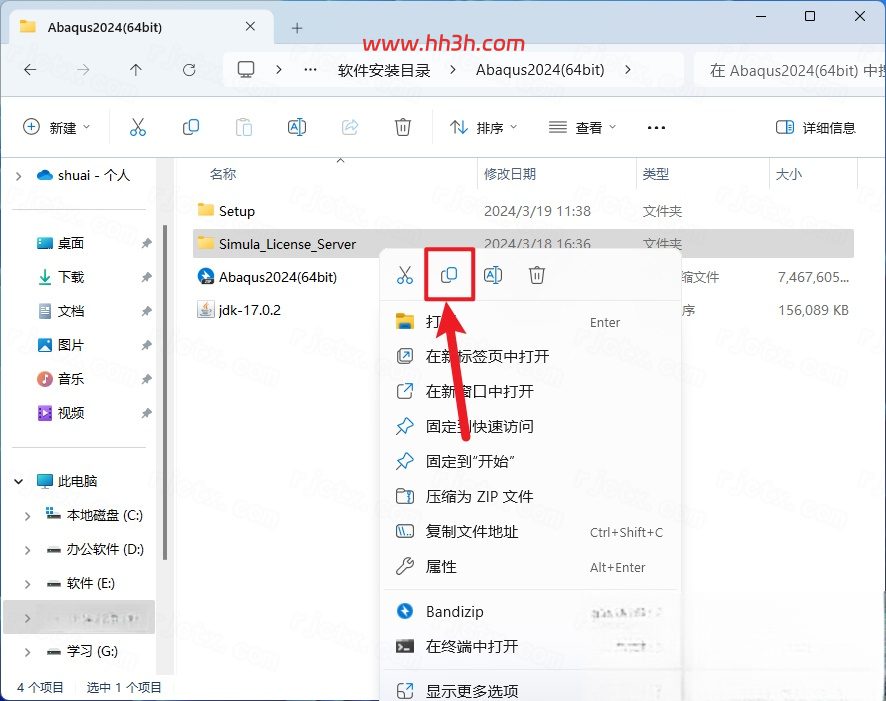This screenshot has width=886, height=701.
Task: Open the 排序 sort dropdown
Action: (484, 128)
